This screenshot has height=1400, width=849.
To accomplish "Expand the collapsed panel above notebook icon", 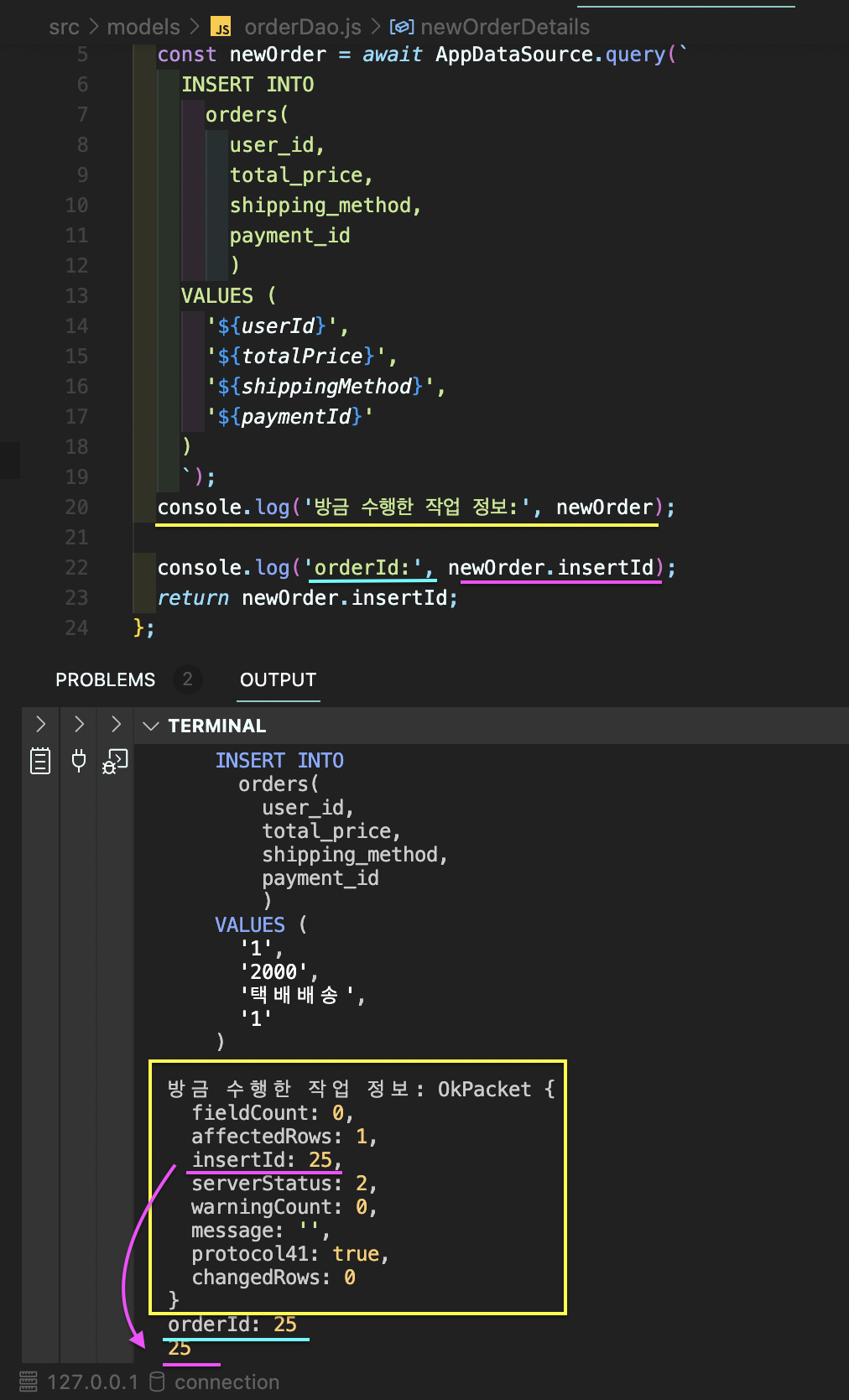I will click(x=40, y=724).
